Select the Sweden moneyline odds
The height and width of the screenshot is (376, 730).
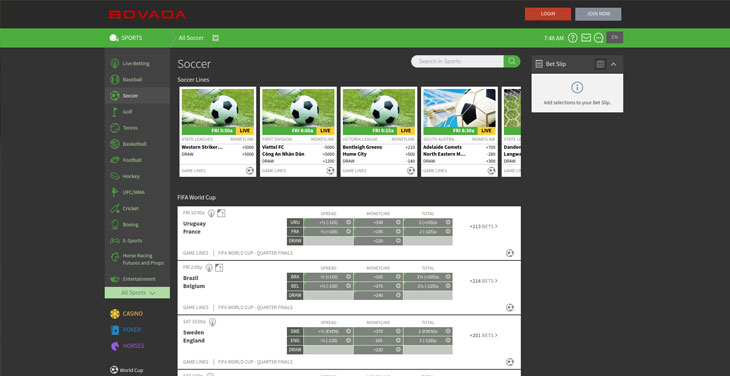[378, 331]
